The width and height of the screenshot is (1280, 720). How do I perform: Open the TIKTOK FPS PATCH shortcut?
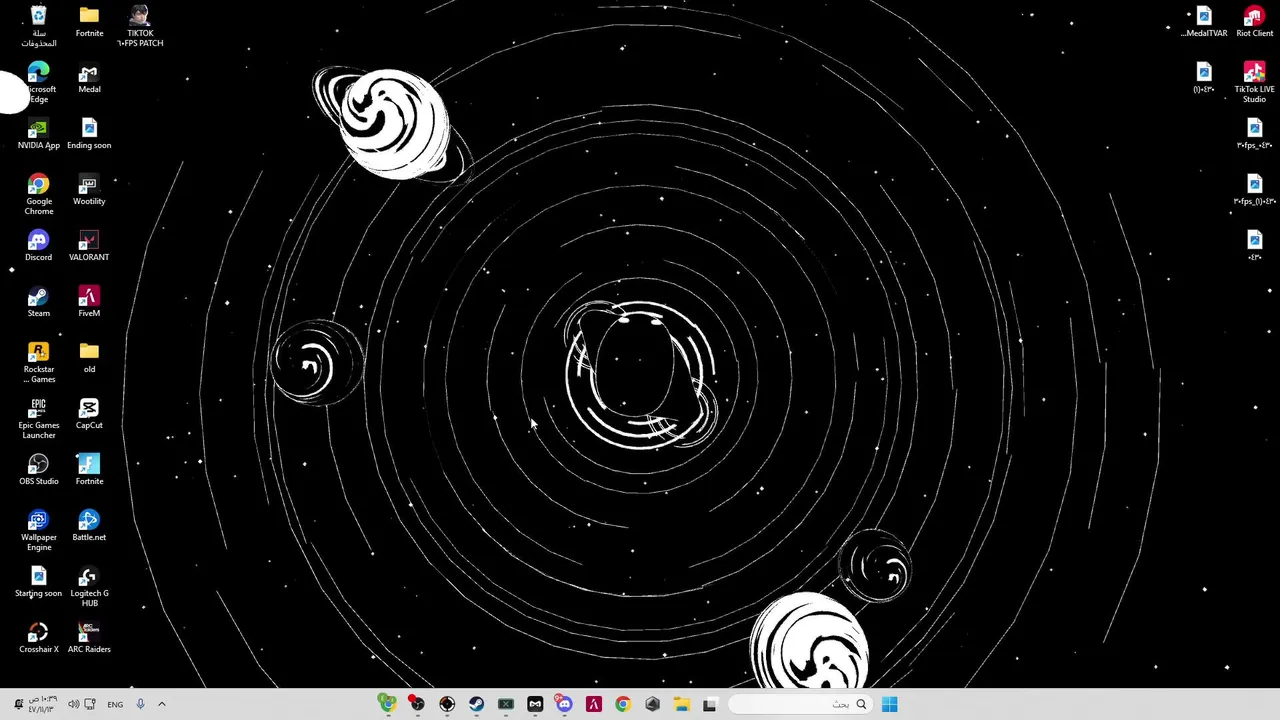click(x=140, y=26)
